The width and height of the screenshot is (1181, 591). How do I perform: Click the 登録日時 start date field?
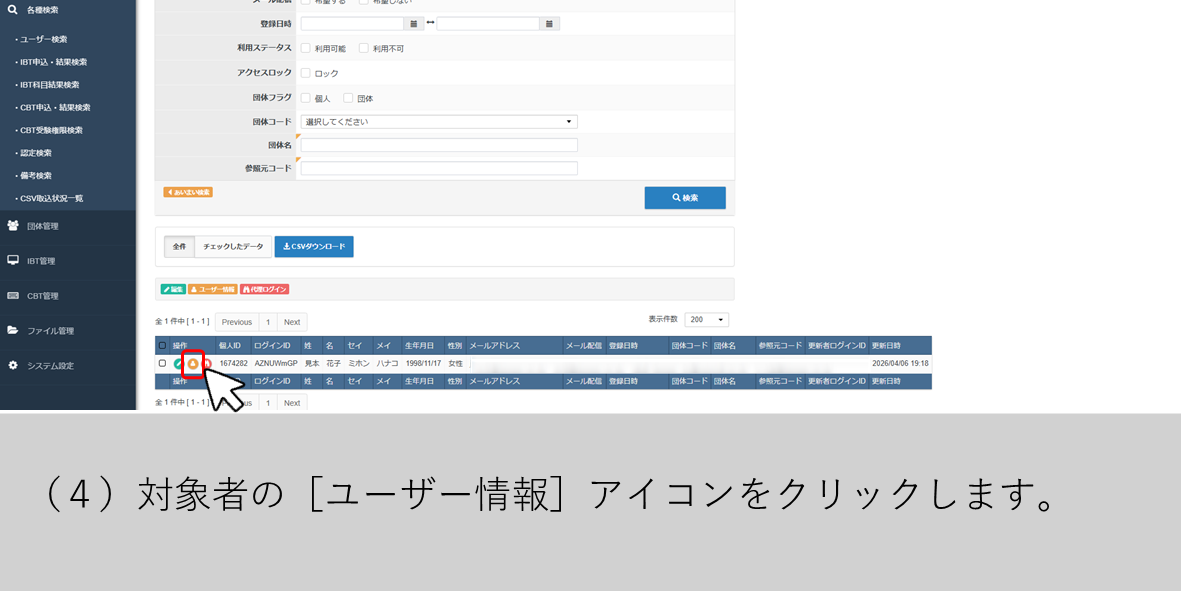[352, 24]
